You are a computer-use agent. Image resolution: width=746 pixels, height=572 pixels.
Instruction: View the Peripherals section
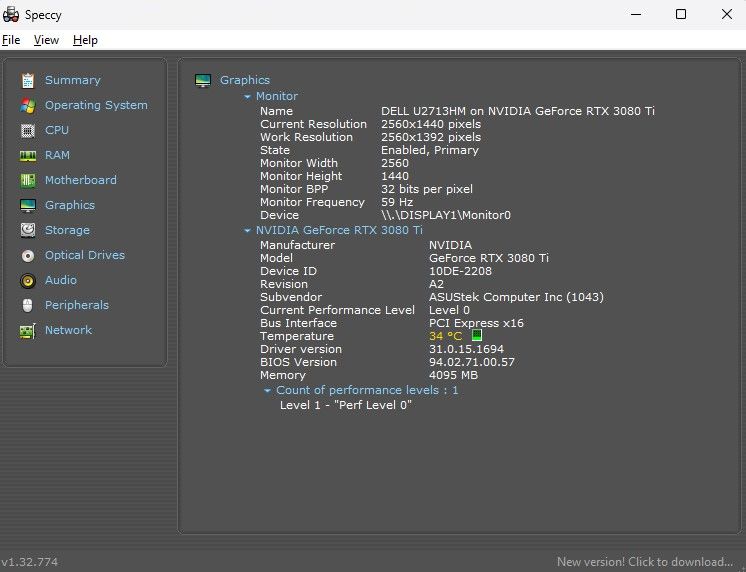77,305
